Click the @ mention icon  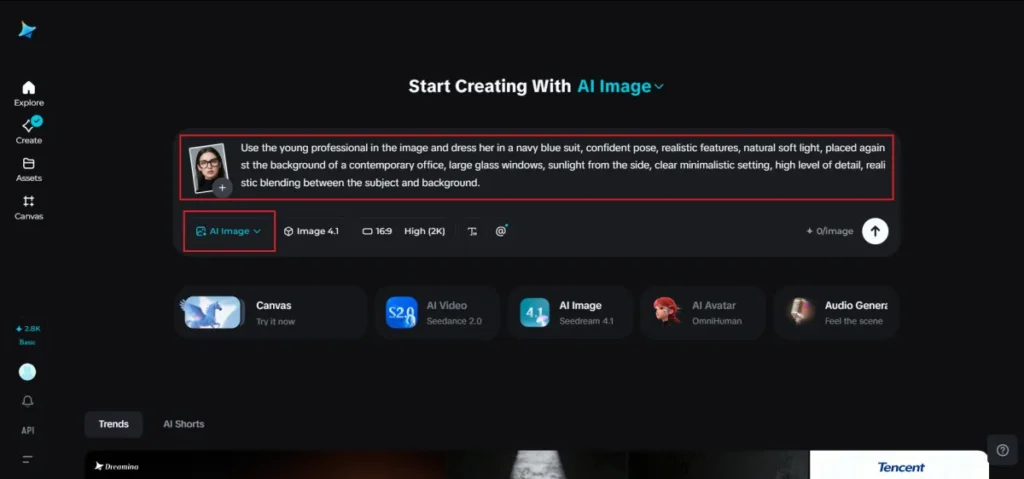click(x=501, y=231)
